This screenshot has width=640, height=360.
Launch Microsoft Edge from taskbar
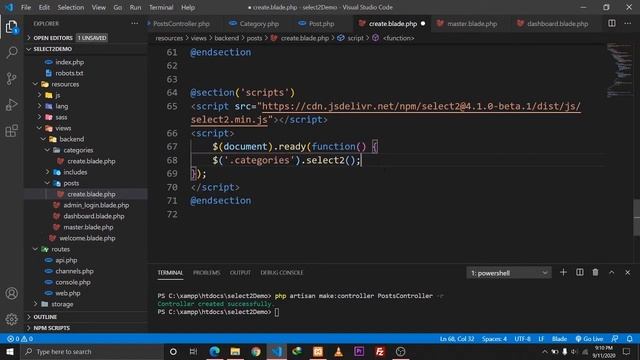(214, 351)
